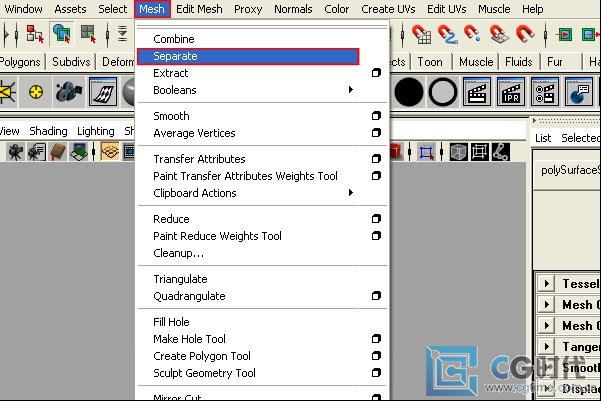Viewport: 601px width, 401px height.
Task: Click Sculpt Geometry Tool
Action: (x=204, y=373)
